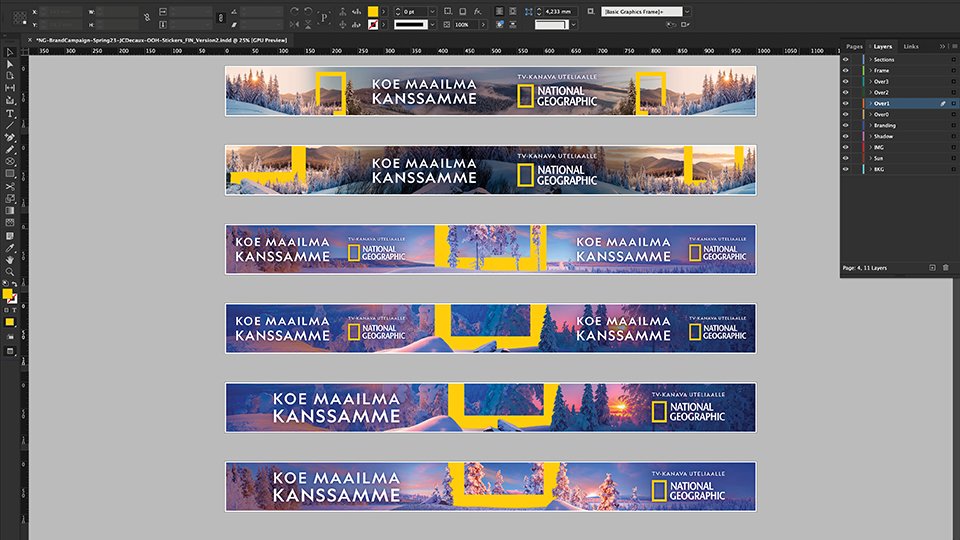Screen dimensions: 960x540
Task: Open the effects fx button
Action: point(478,11)
